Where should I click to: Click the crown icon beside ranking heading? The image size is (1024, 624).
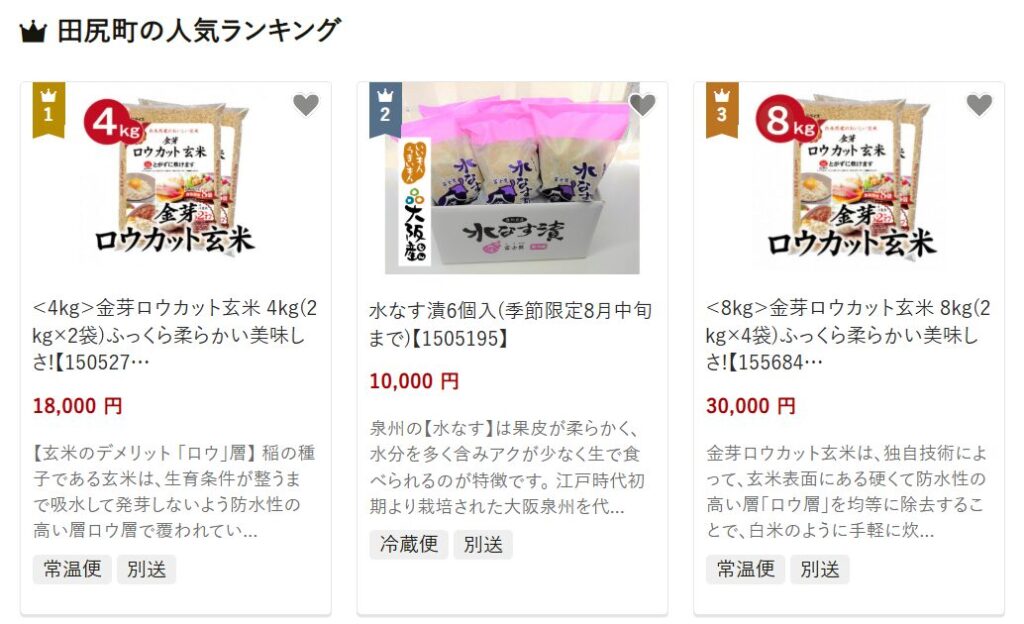tap(33, 31)
